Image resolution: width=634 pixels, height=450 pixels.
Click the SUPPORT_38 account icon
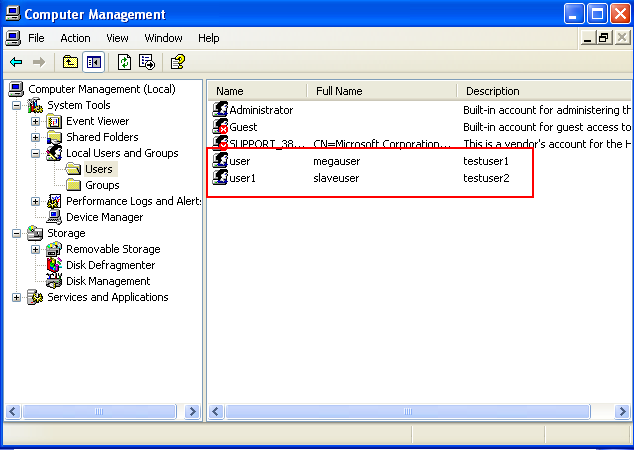click(220, 142)
